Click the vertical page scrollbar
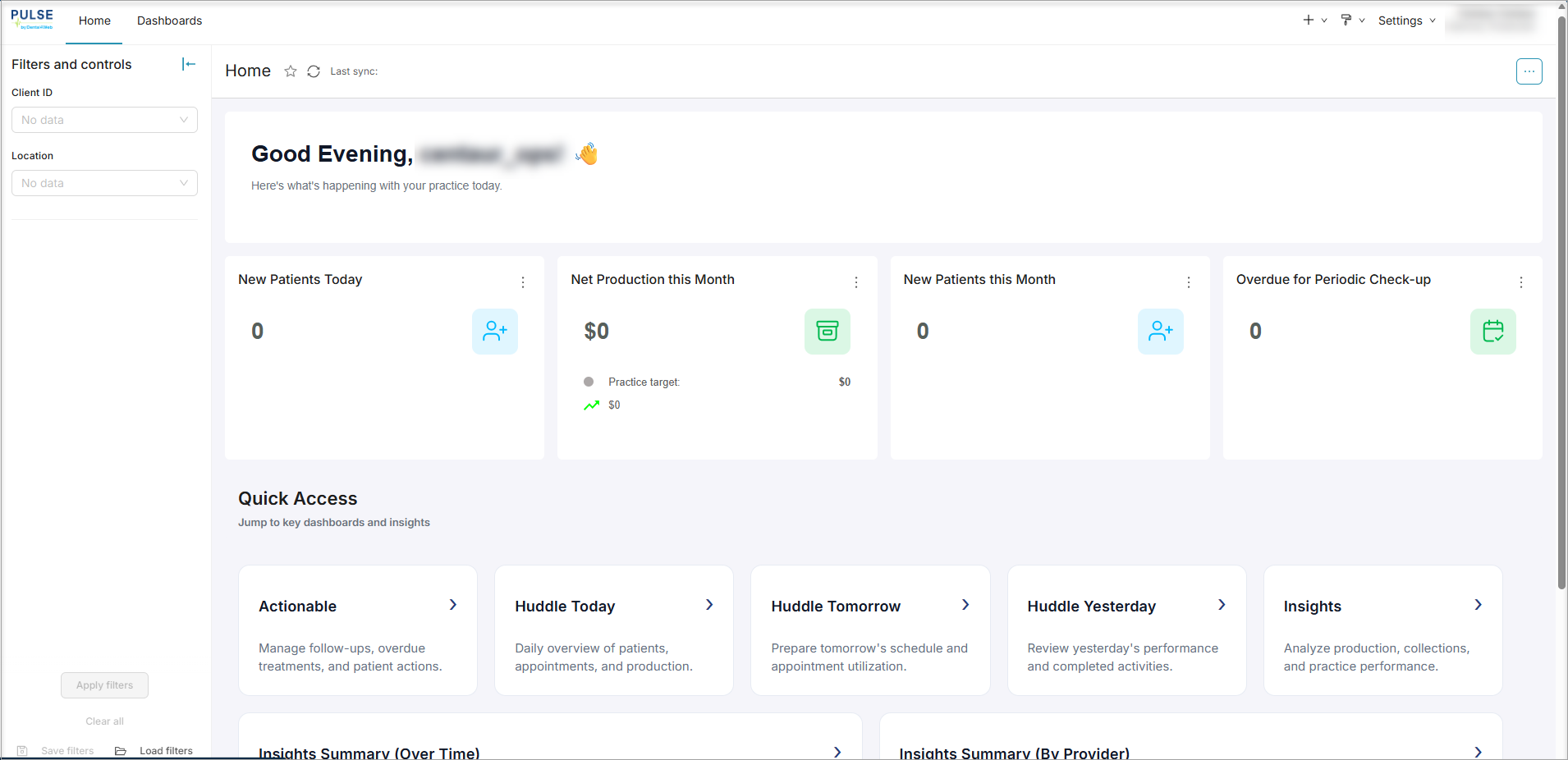This screenshot has width=1568, height=760. coord(1561,302)
